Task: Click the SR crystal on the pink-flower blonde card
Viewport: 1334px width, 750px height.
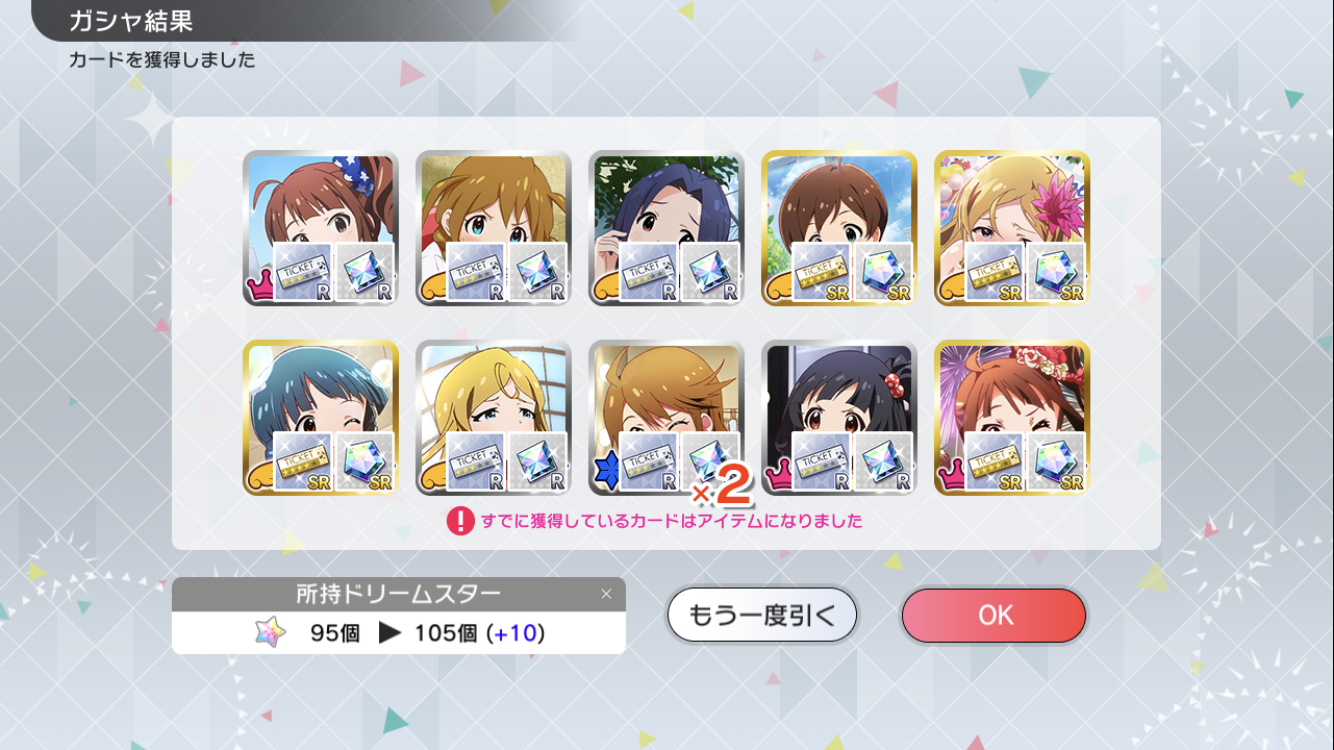Action: click(1057, 272)
